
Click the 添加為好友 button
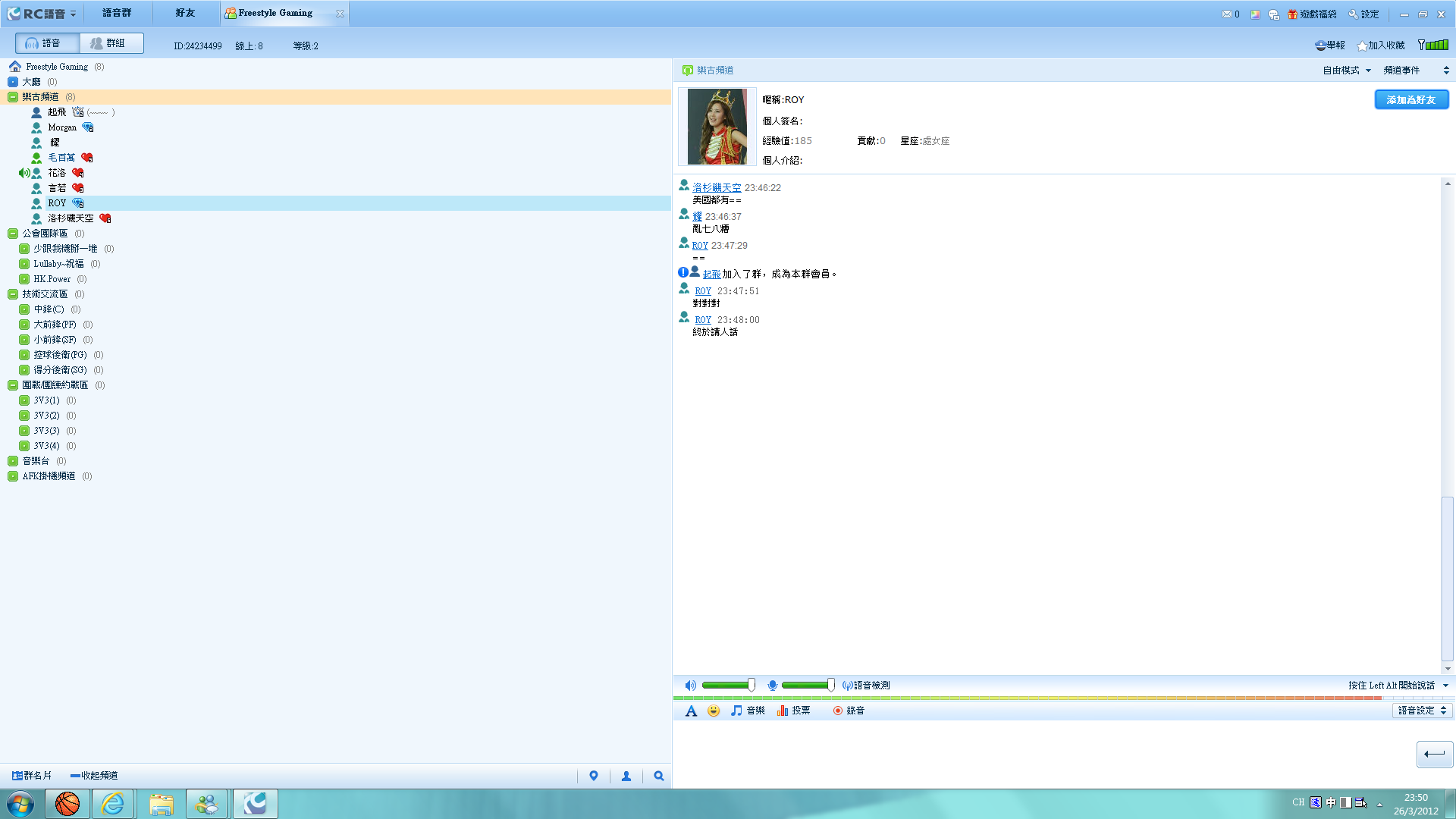[1410, 99]
